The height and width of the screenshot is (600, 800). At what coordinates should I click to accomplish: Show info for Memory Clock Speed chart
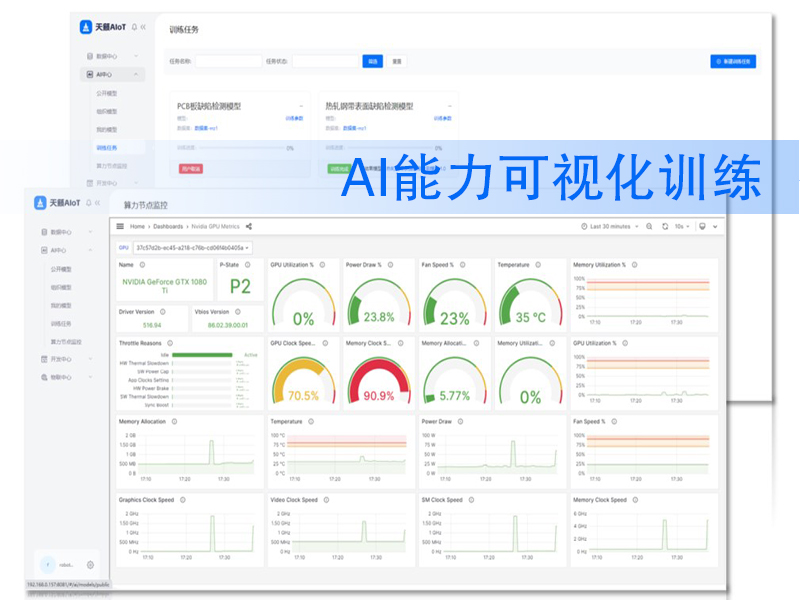[x=635, y=500]
